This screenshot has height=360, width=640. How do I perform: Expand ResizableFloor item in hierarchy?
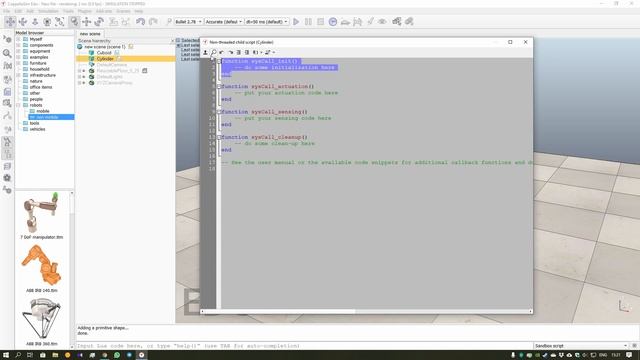(79, 71)
